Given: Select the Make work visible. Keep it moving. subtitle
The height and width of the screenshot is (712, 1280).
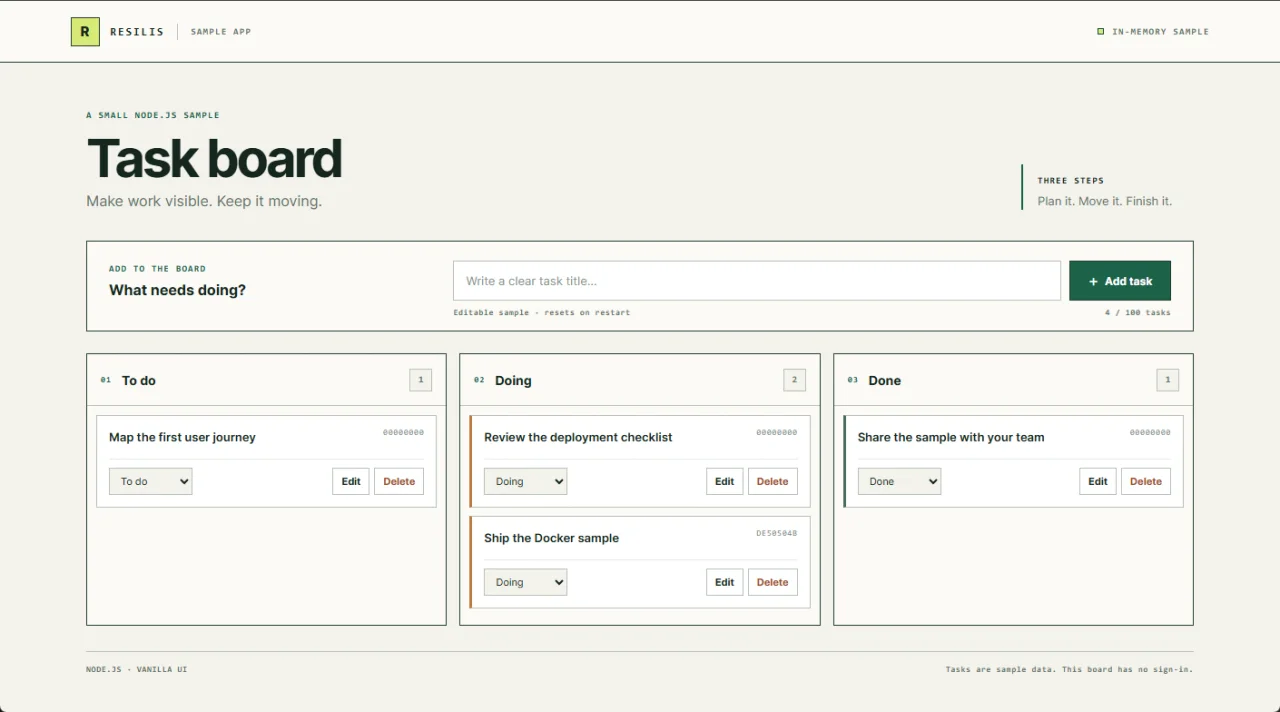Looking at the screenshot, I should (204, 201).
